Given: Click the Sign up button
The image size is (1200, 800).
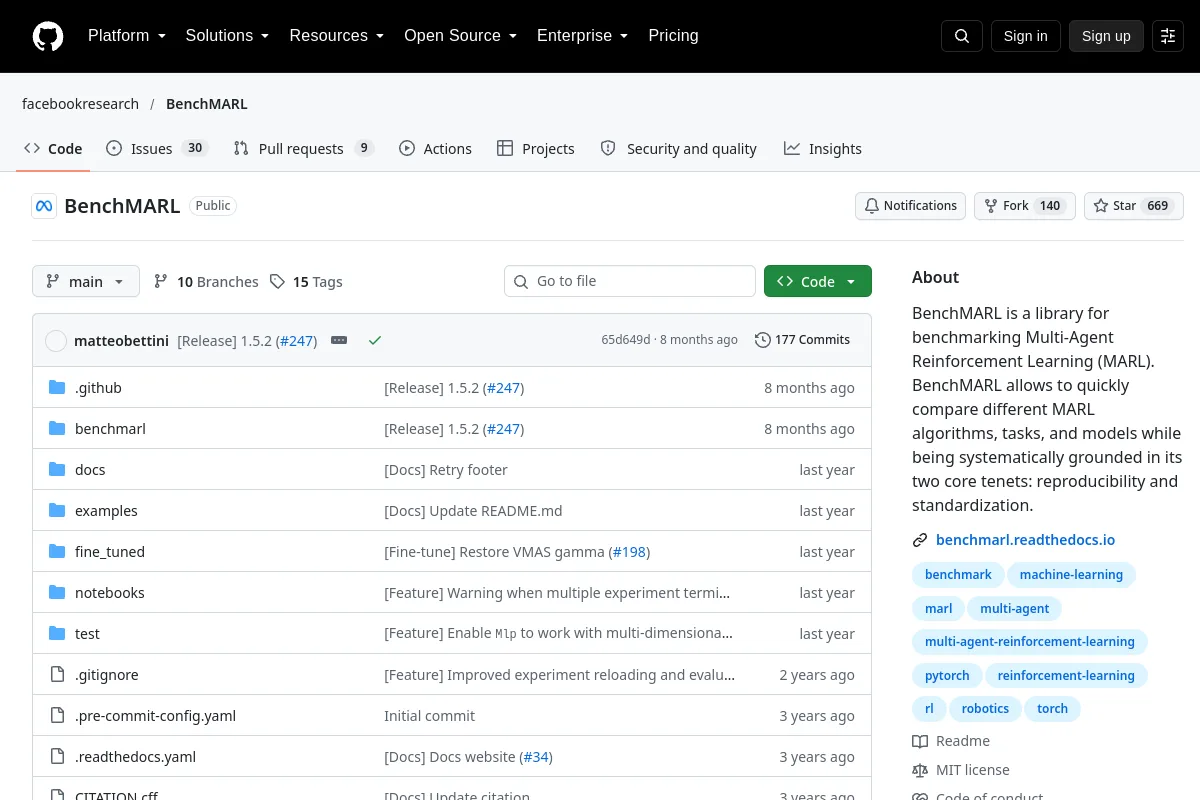Looking at the screenshot, I should (1106, 36).
